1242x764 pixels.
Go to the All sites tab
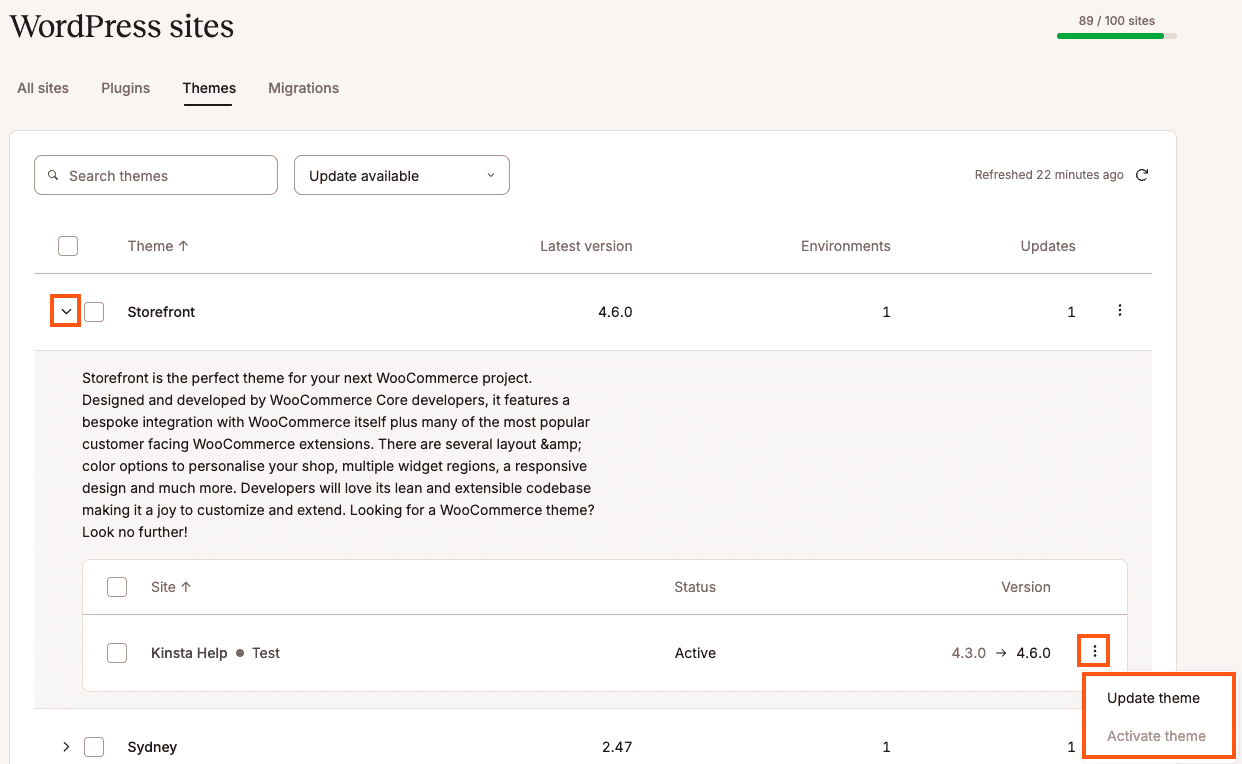(43, 88)
